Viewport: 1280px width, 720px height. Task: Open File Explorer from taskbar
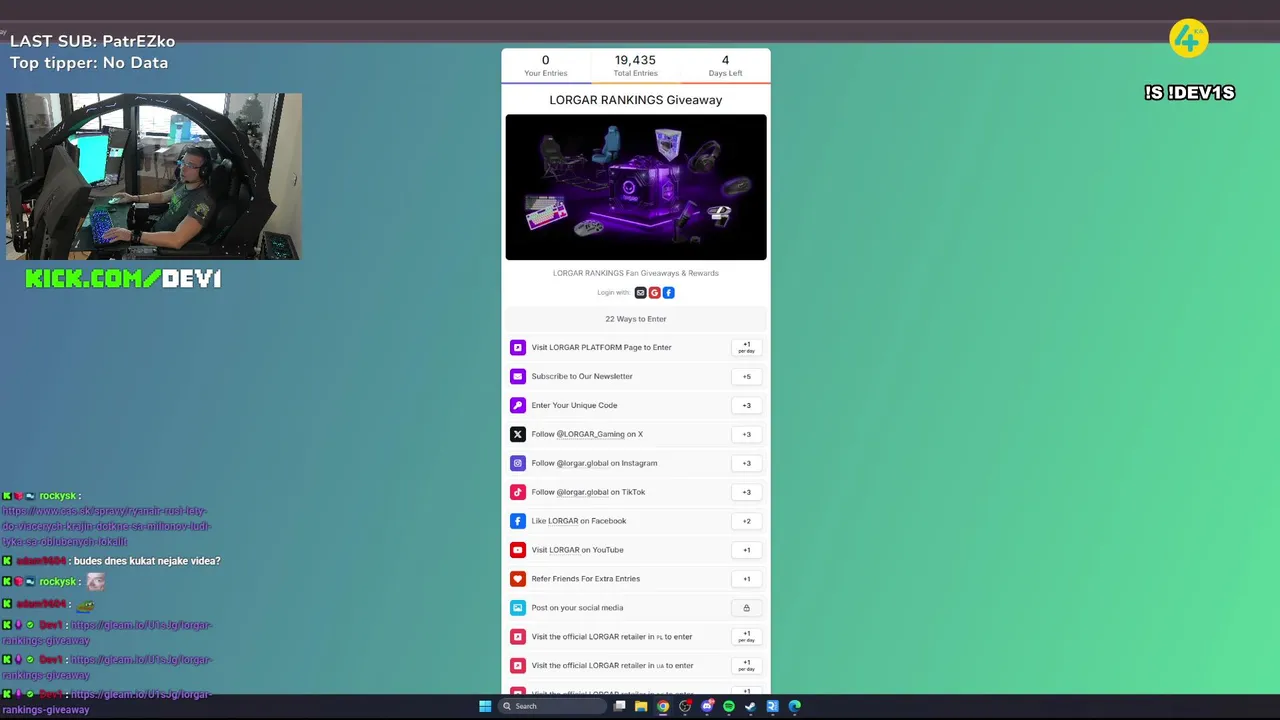coord(641,706)
